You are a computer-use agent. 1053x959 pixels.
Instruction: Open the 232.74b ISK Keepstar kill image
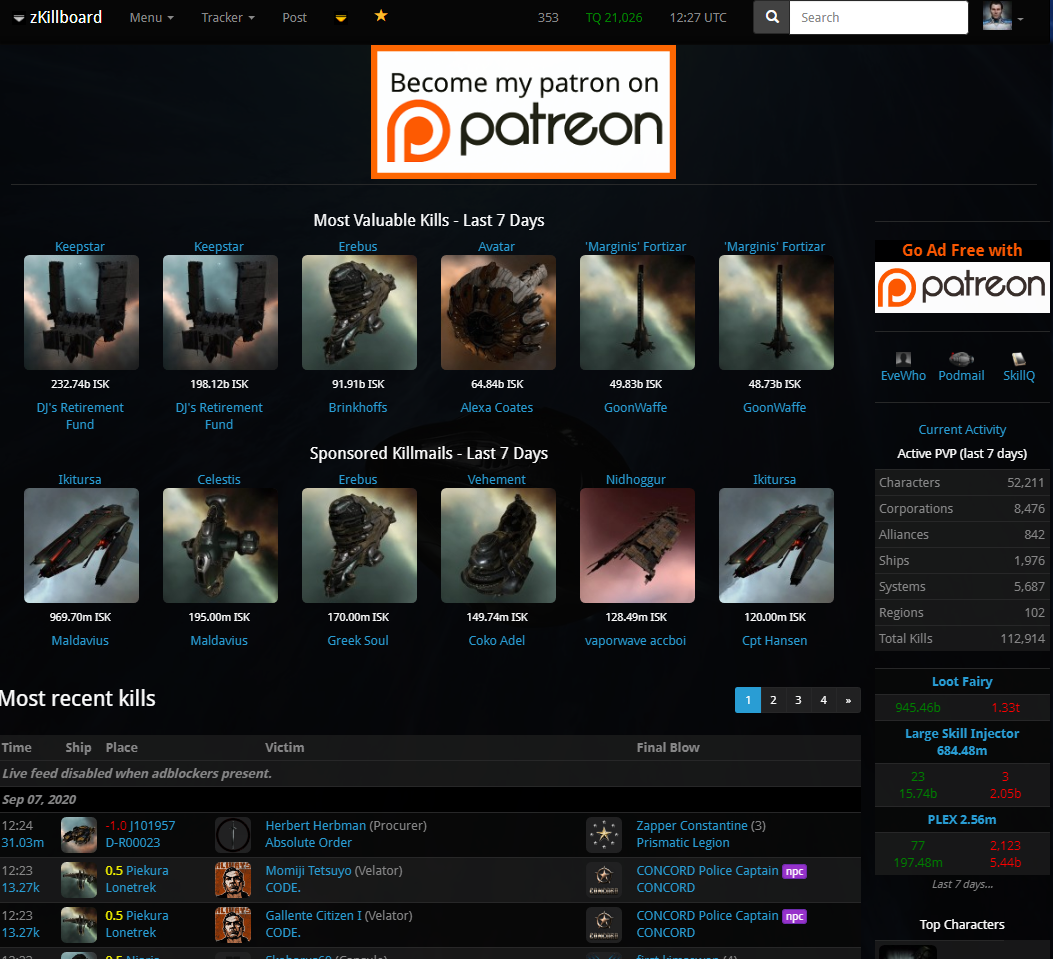coord(81,312)
